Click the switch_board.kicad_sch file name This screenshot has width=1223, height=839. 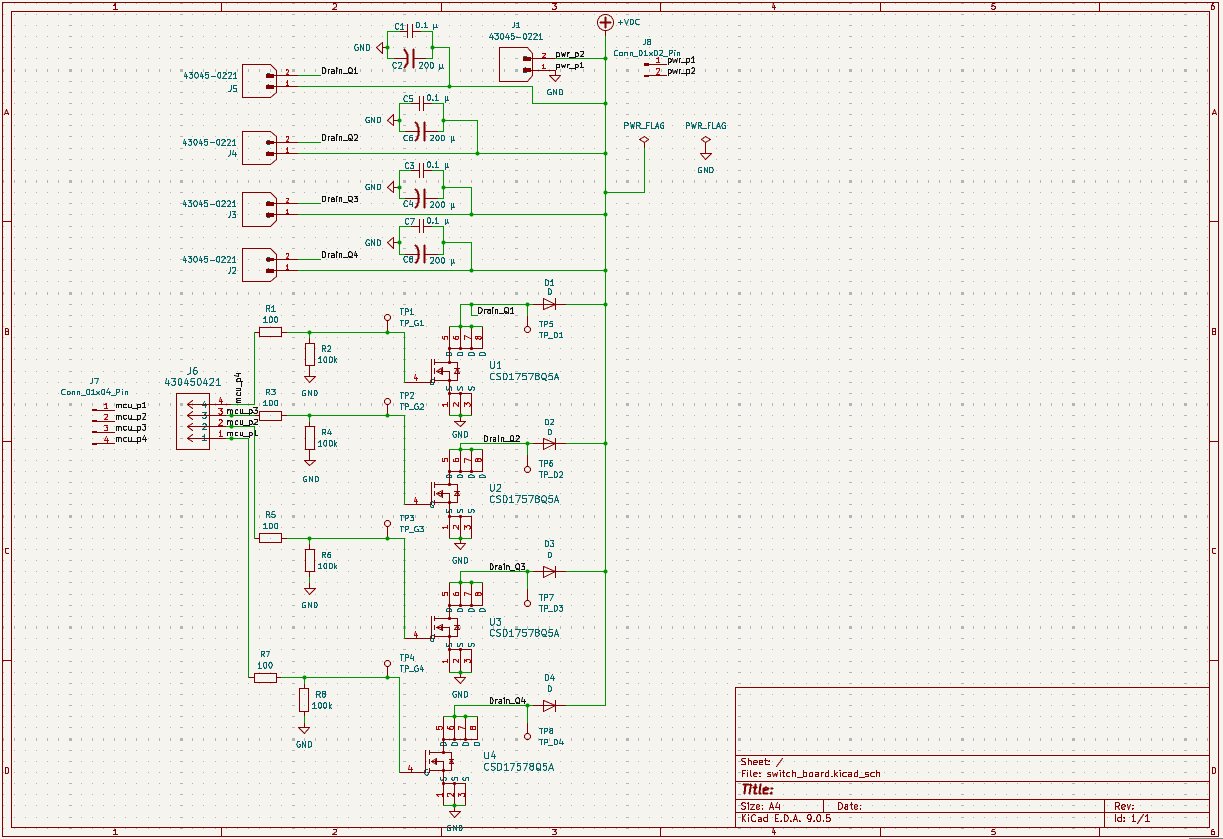pos(824,772)
